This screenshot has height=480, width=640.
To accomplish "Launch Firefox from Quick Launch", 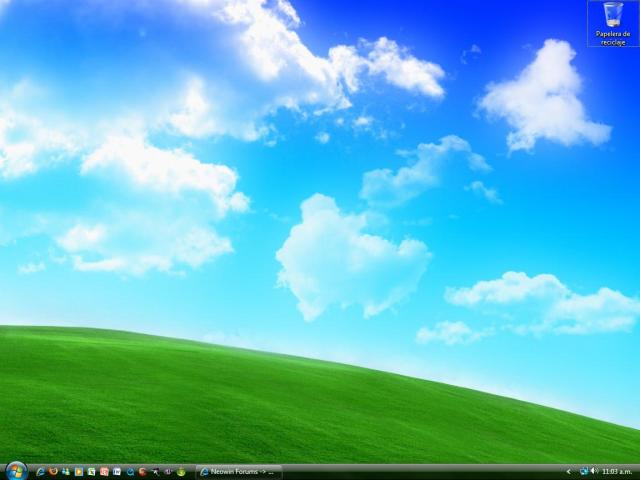I will click(53, 471).
